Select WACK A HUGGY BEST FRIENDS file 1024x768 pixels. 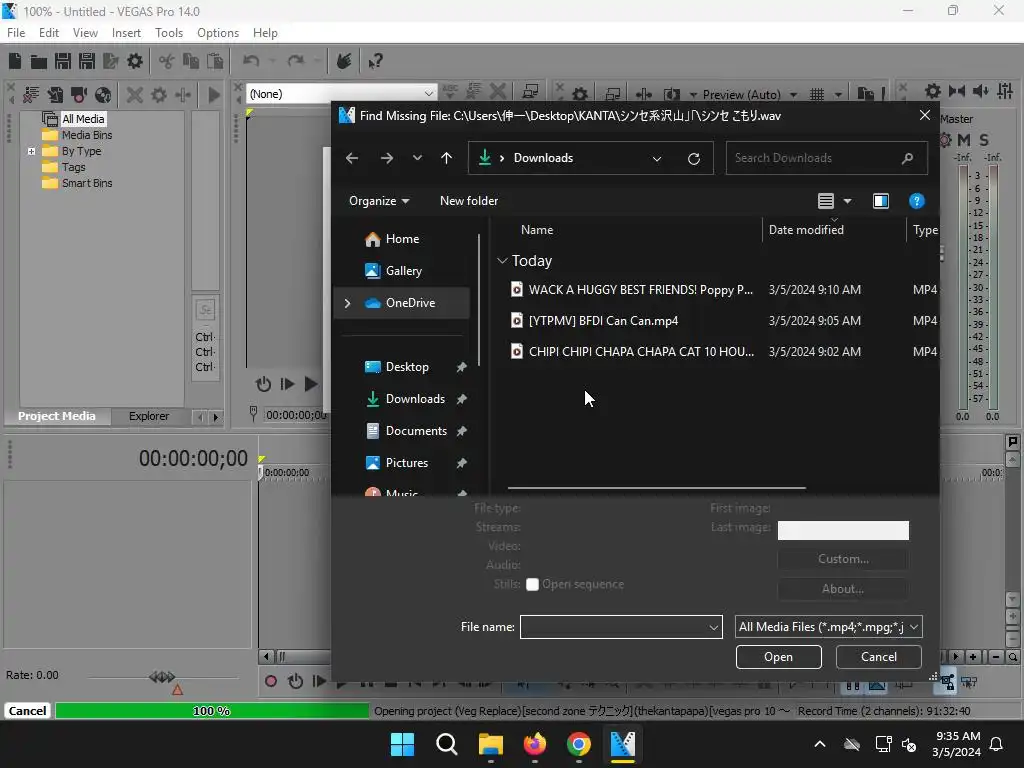point(632,290)
